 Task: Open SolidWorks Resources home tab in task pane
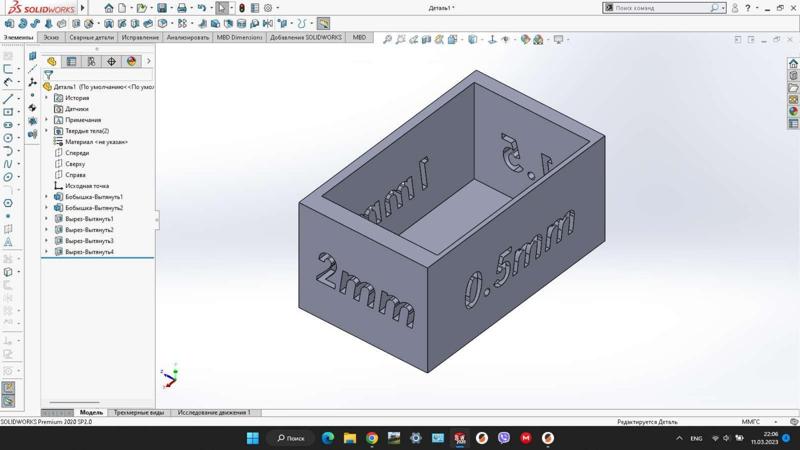(793, 64)
